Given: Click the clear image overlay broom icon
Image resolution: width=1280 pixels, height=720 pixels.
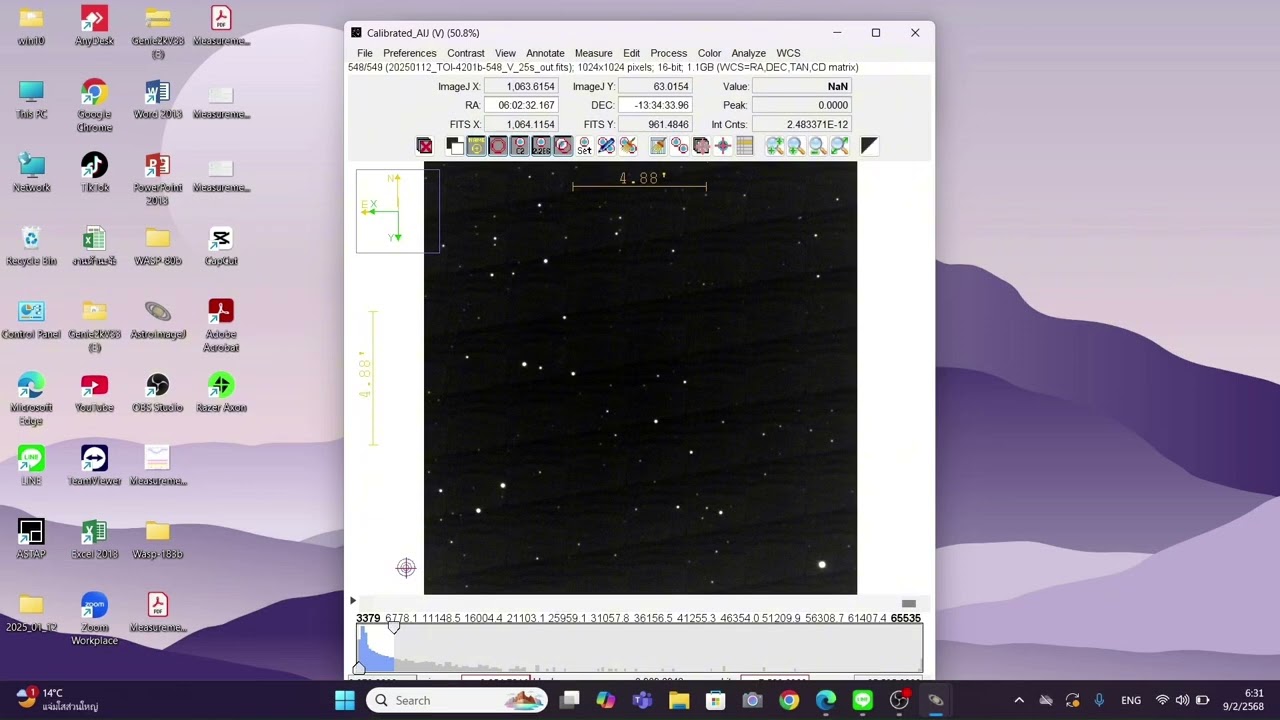Looking at the screenshot, I should [658, 146].
